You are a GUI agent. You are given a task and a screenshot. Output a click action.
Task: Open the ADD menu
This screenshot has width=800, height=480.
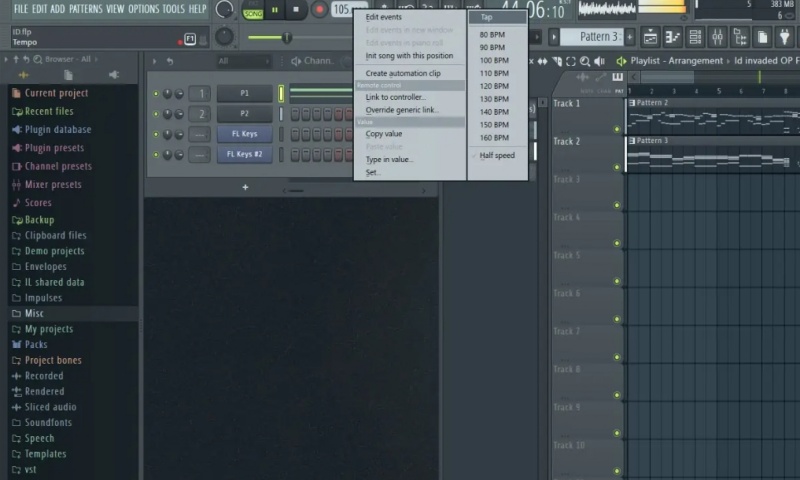[x=58, y=9]
